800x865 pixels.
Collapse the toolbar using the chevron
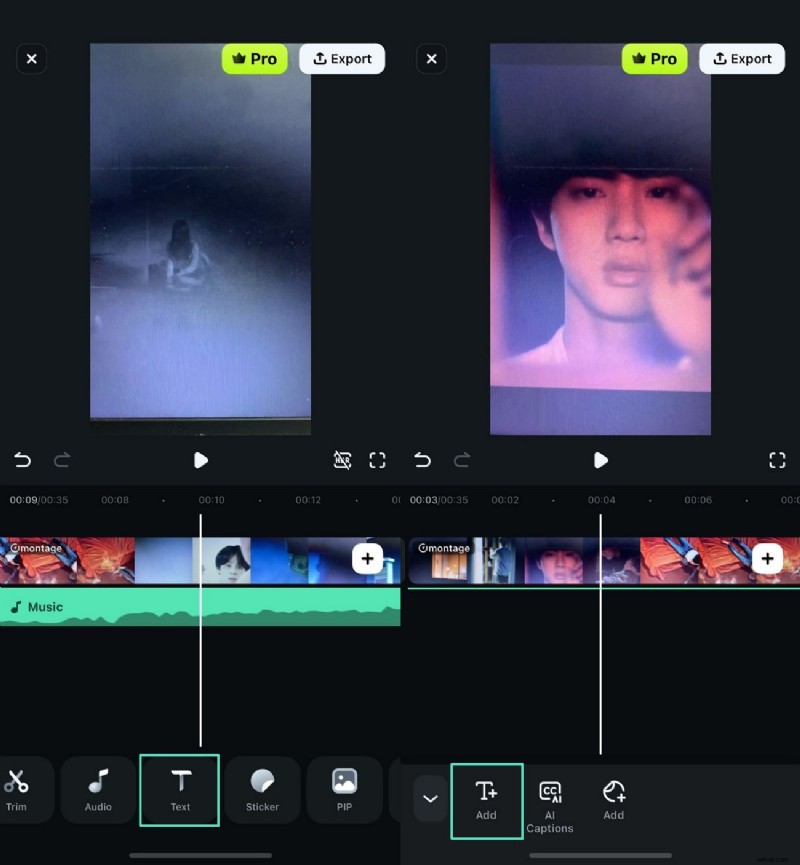[x=430, y=799]
